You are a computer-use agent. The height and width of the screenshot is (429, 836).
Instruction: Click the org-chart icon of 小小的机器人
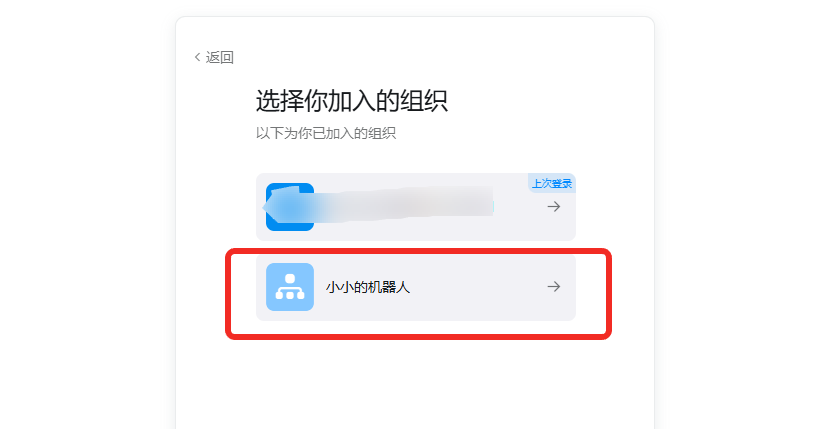290,287
